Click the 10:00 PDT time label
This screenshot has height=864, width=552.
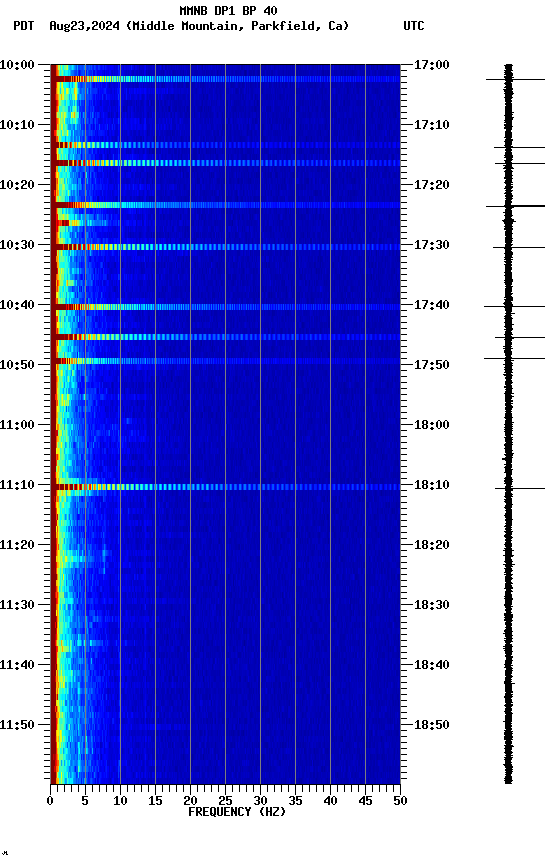click(x=17, y=65)
